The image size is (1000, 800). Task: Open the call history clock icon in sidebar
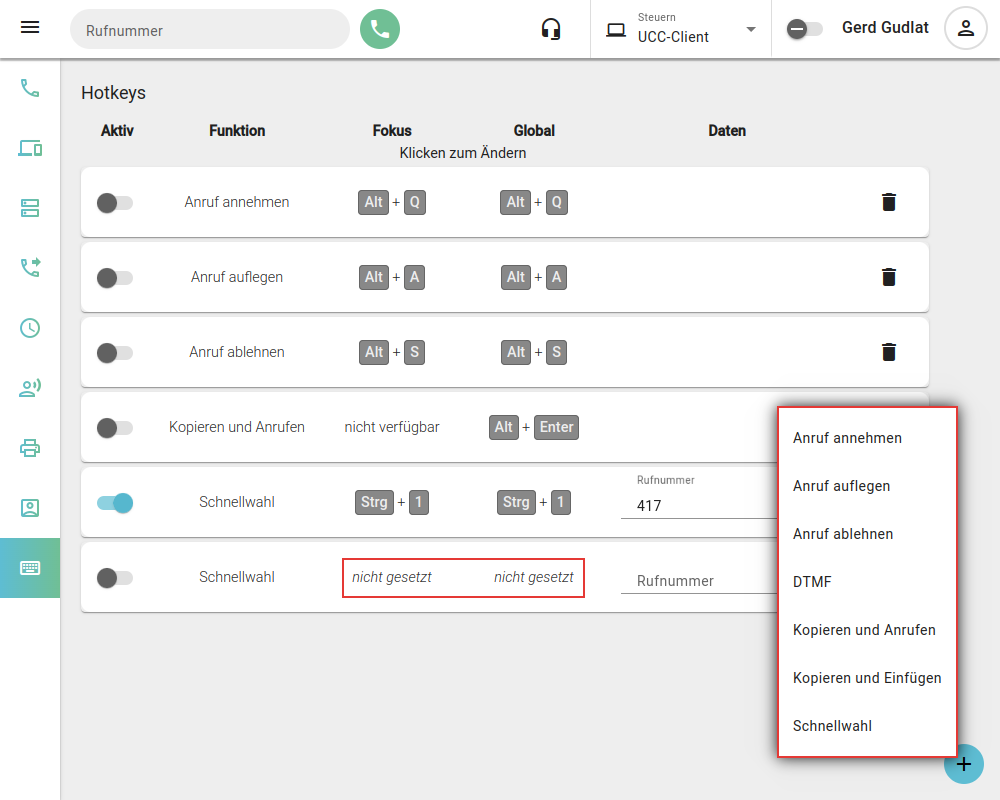[x=30, y=328]
